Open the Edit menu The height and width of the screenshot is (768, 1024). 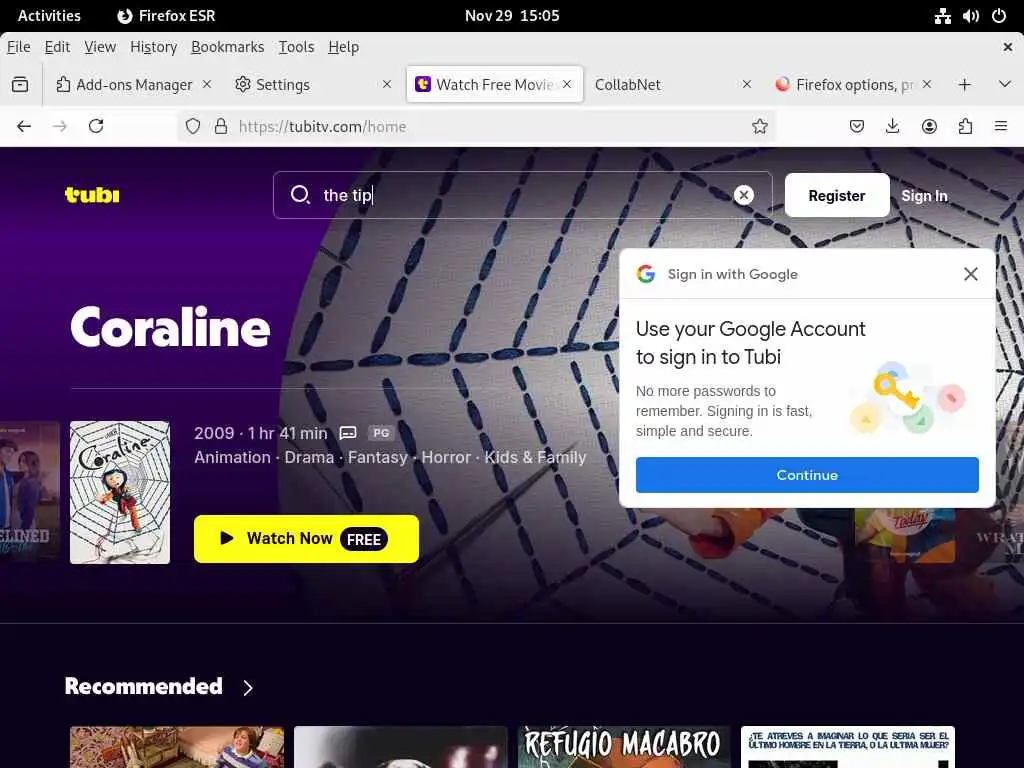tap(57, 47)
